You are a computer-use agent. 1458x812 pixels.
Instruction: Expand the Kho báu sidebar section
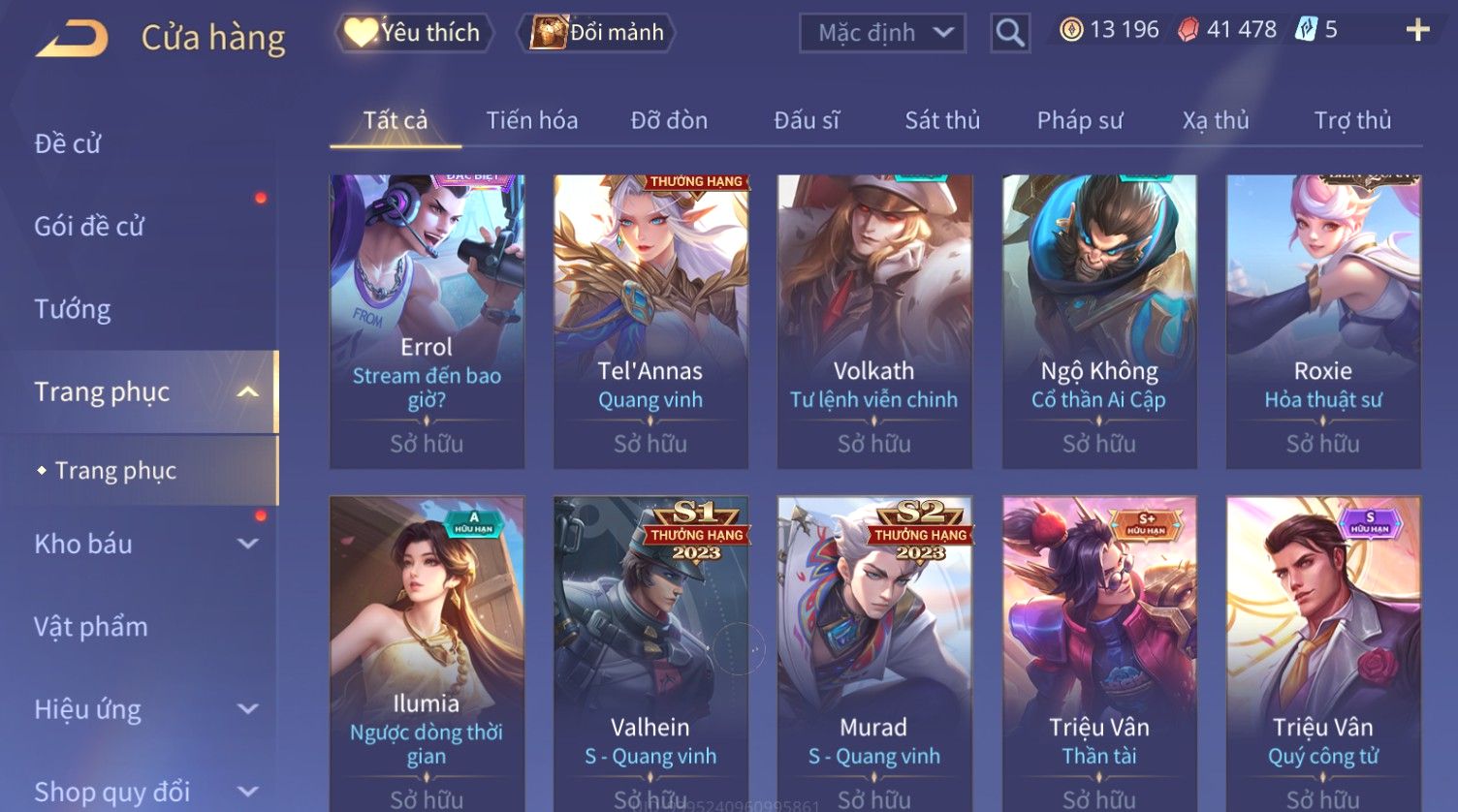(248, 544)
